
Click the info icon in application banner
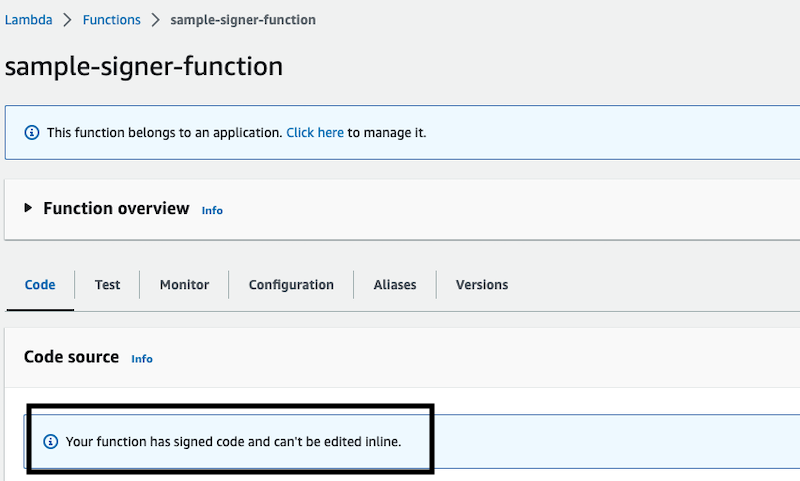pyautogui.click(x=32, y=133)
